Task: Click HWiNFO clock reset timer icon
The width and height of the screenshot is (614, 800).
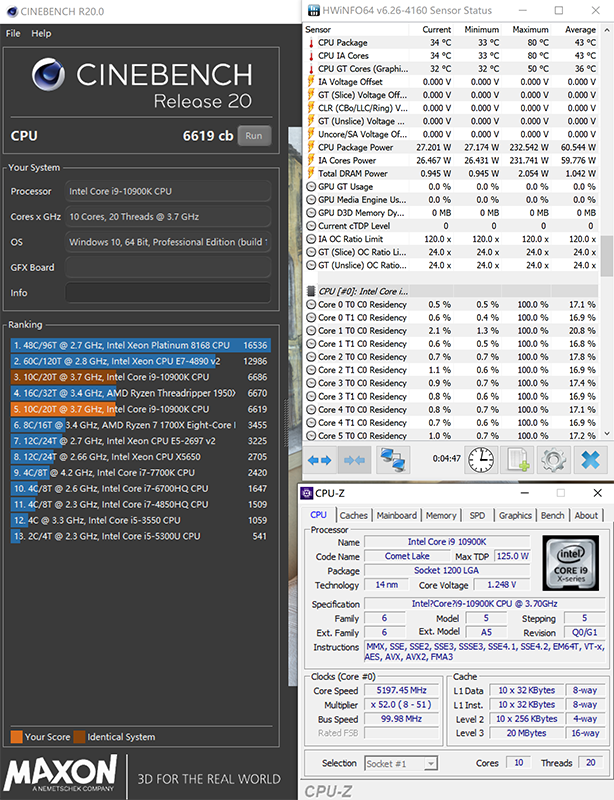Action: click(481, 459)
